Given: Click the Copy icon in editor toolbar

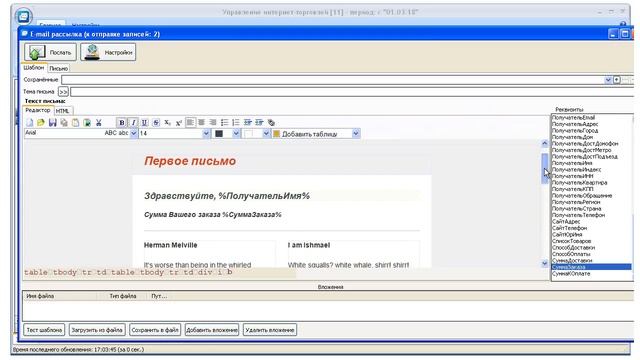Looking at the screenshot, I should 64,122.
